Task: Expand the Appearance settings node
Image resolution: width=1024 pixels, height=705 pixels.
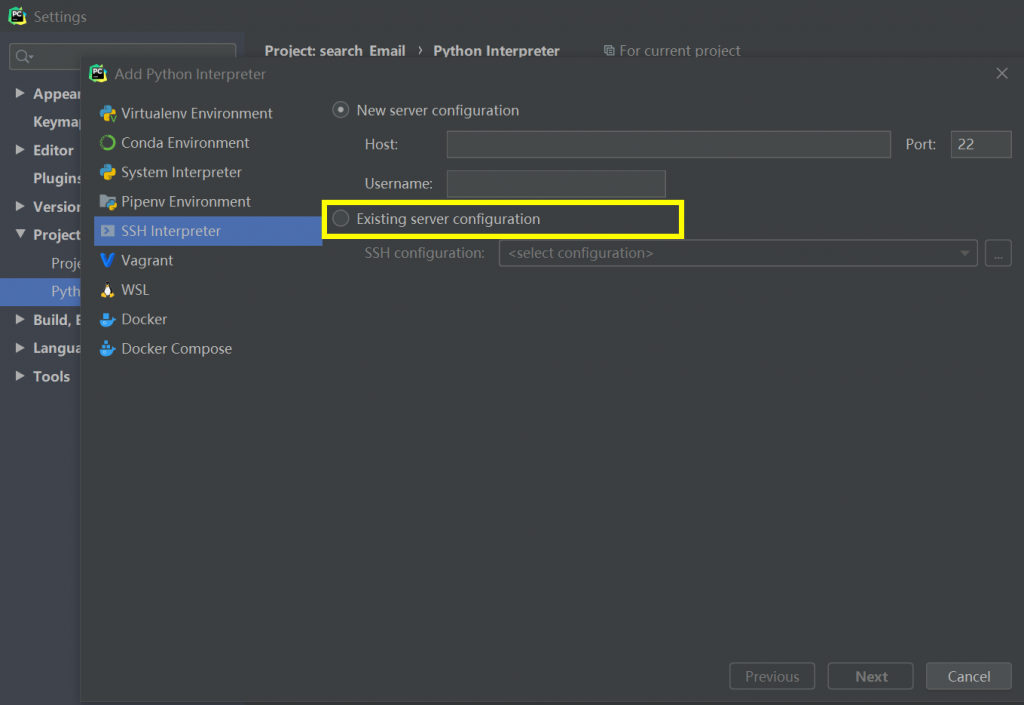Action: [20, 93]
